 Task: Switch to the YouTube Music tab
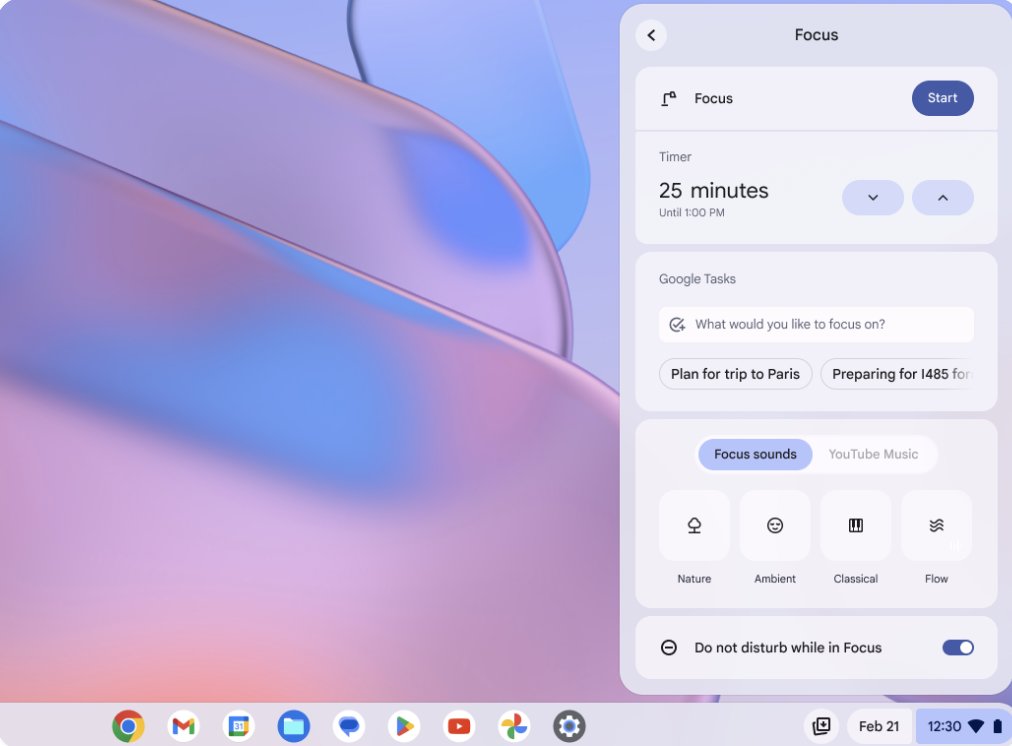[873, 454]
